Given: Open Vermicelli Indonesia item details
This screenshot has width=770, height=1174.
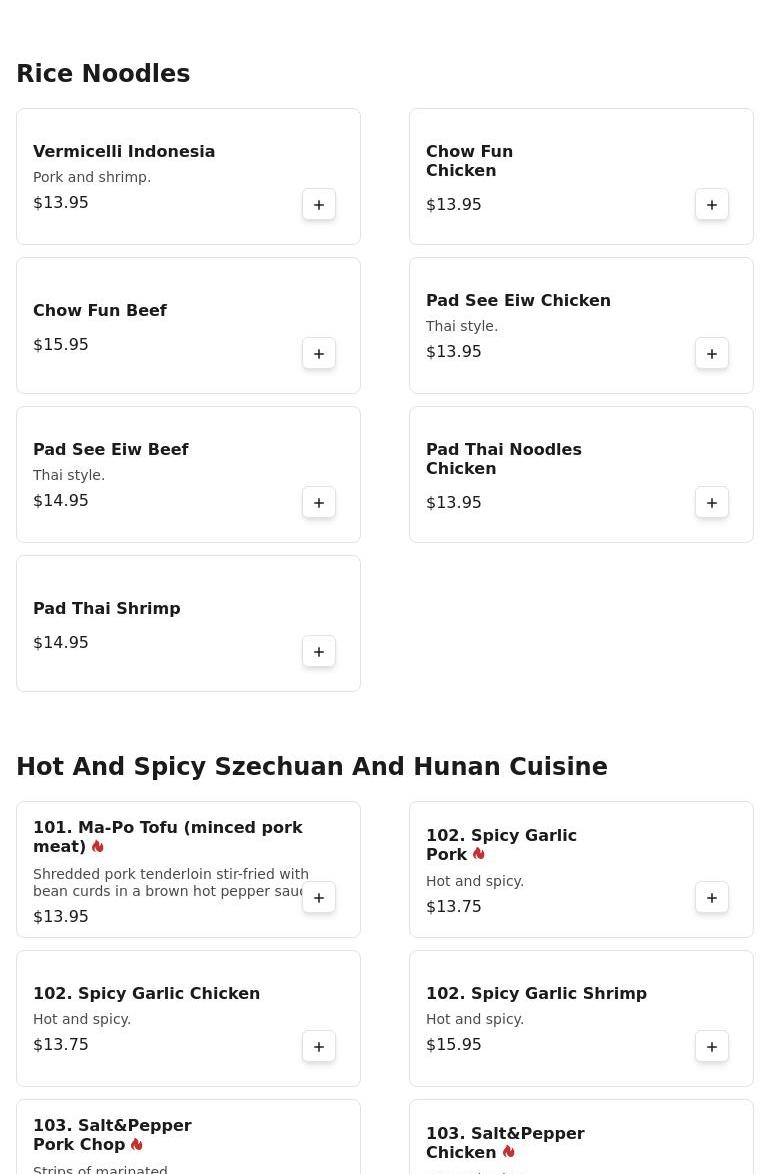Looking at the screenshot, I should pyautogui.click(x=124, y=152).
